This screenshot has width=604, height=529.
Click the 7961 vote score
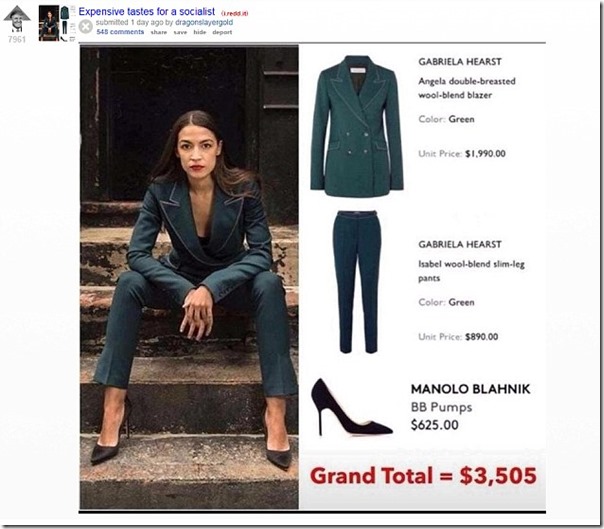(17, 39)
